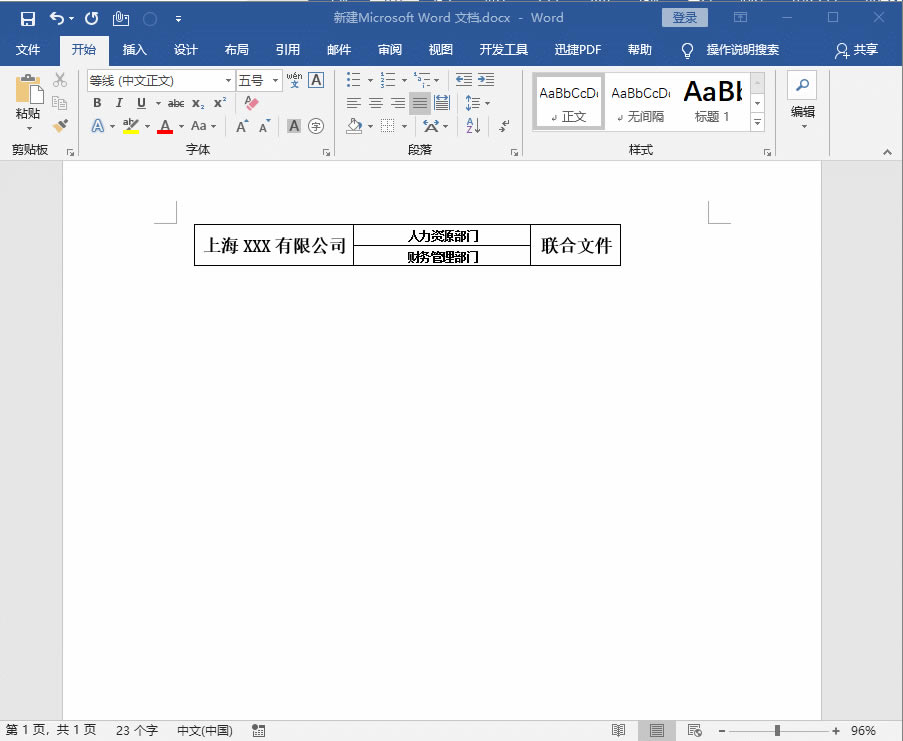Switch to Web Layout view icon
This screenshot has width=903, height=741.
(694, 730)
